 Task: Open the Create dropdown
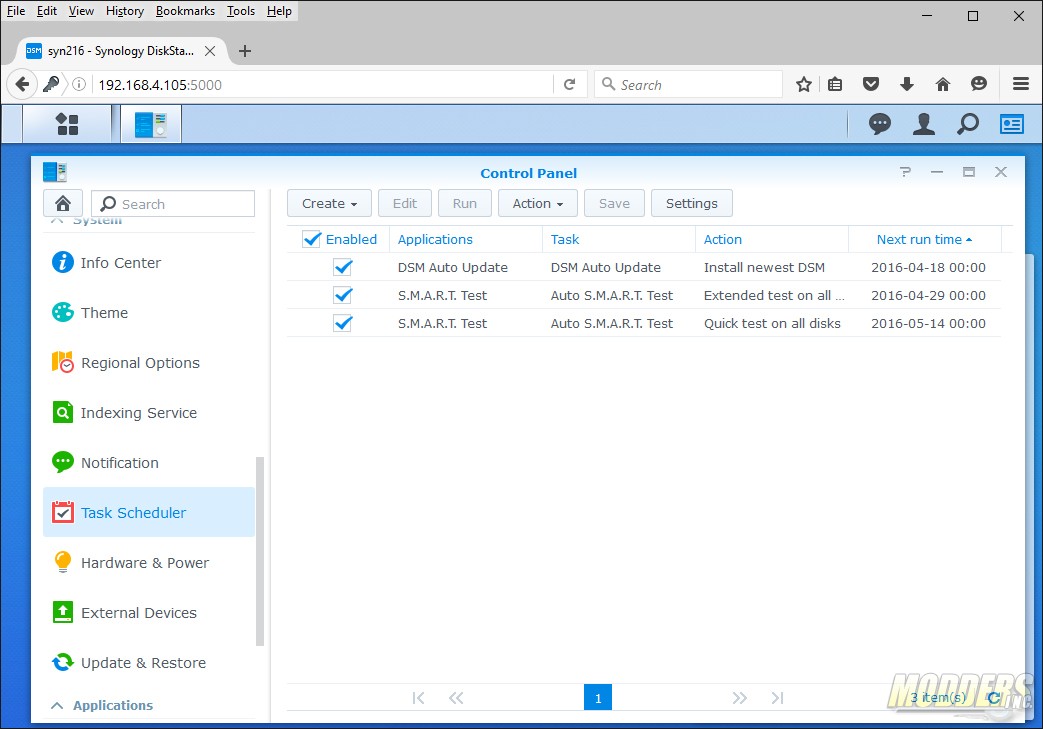click(329, 204)
